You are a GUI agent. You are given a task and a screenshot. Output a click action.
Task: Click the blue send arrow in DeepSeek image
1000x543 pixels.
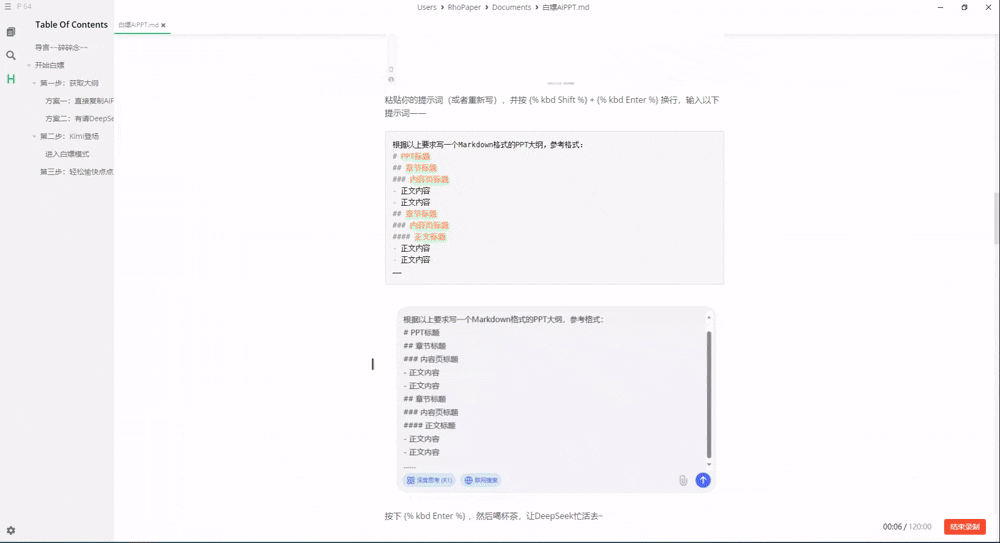pos(703,480)
